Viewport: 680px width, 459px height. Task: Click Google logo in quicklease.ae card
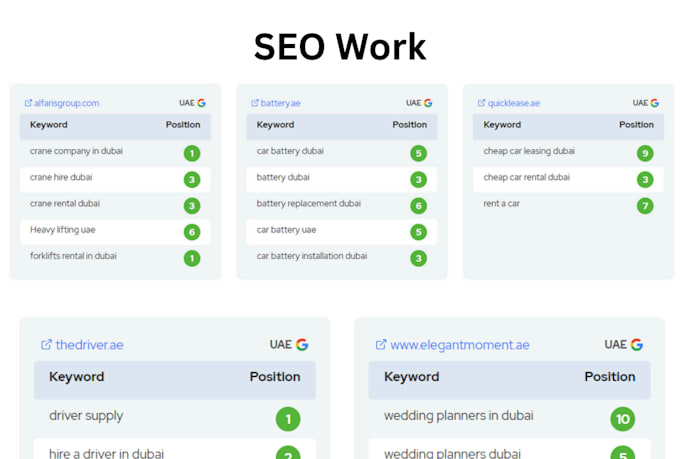coord(655,103)
